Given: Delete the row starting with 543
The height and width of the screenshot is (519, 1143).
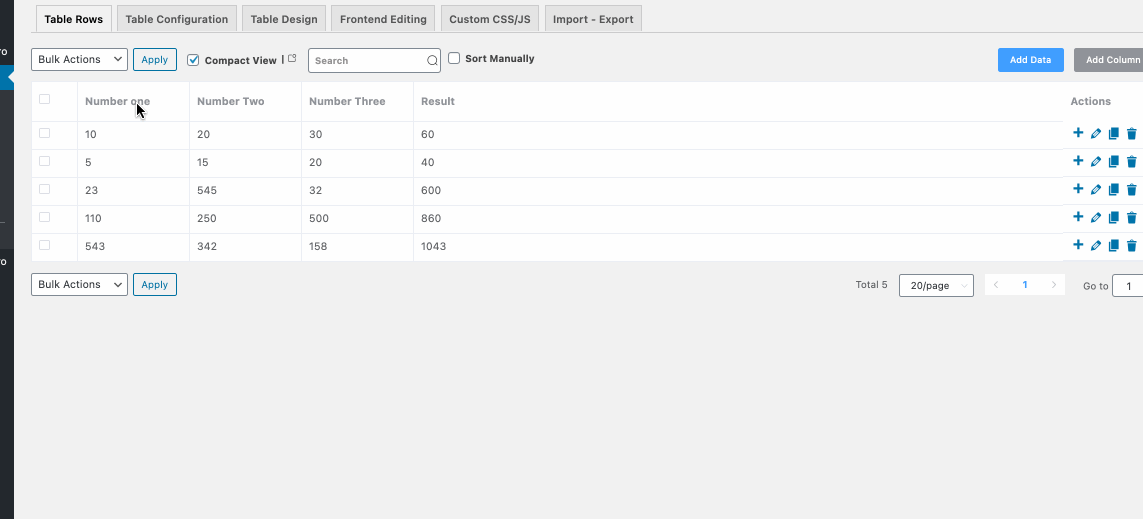Looking at the screenshot, I should coord(1132,246).
